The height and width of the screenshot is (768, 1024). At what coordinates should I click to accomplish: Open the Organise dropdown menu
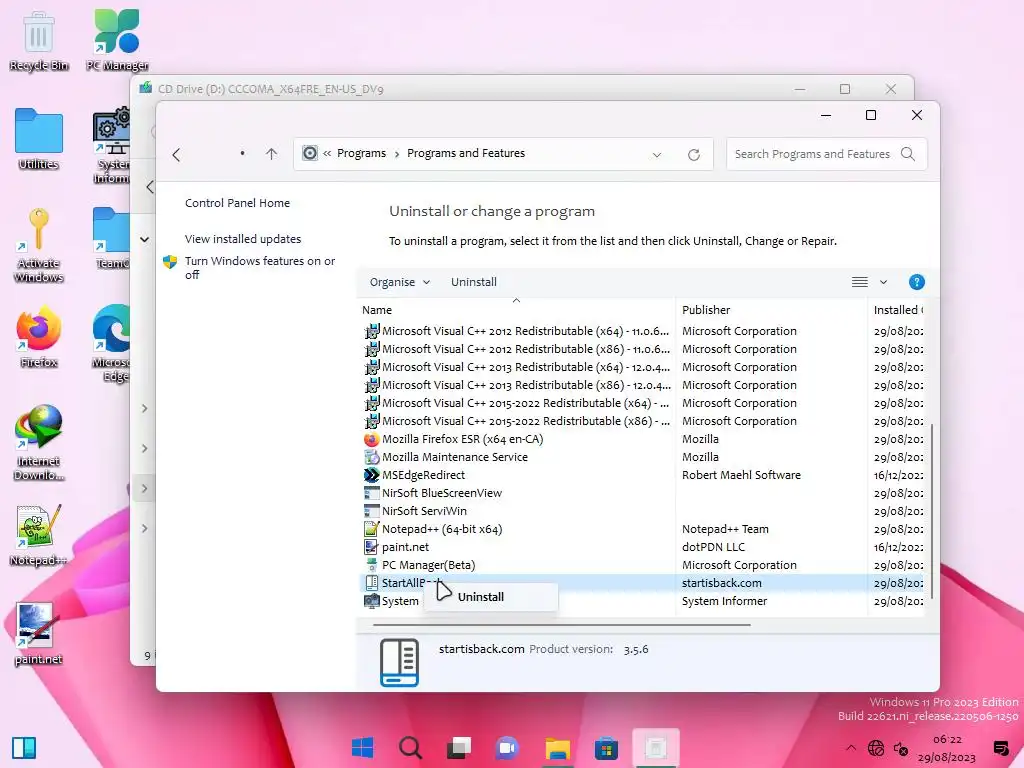pos(400,282)
